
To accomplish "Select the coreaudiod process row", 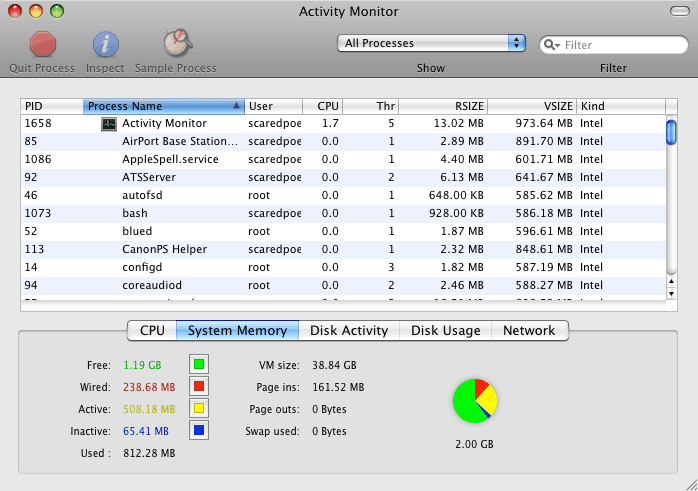I will 343,285.
